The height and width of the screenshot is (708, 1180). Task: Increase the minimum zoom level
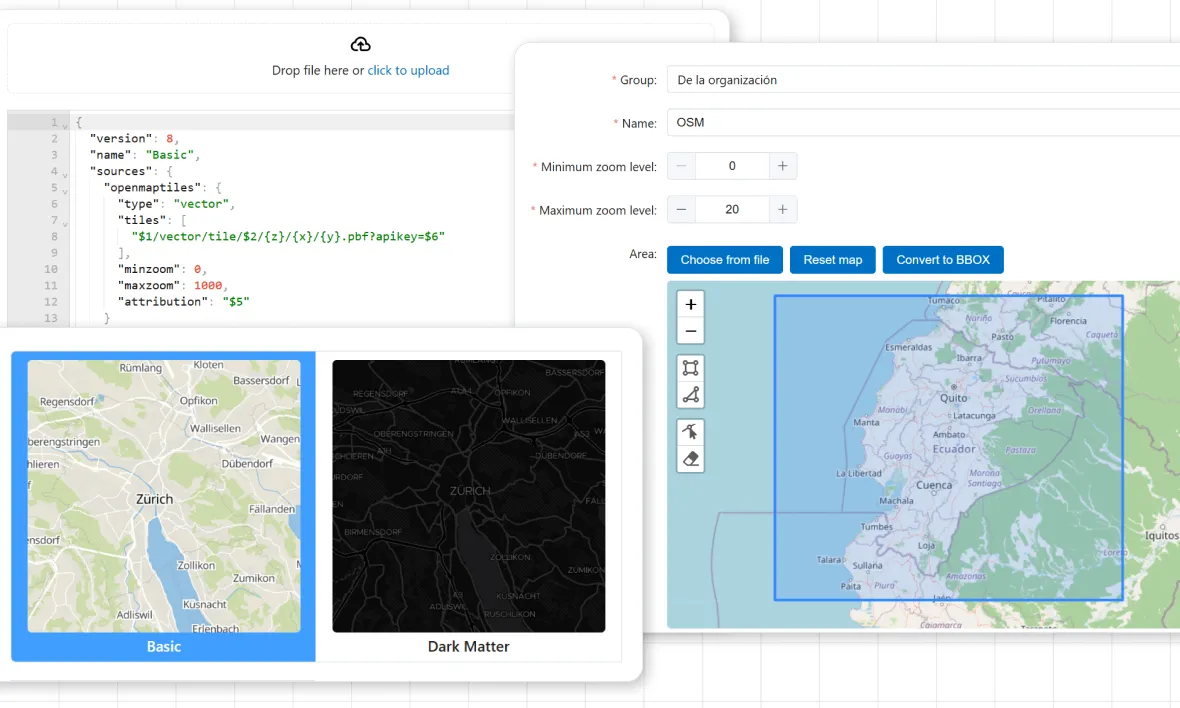pyautogui.click(x=783, y=166)
